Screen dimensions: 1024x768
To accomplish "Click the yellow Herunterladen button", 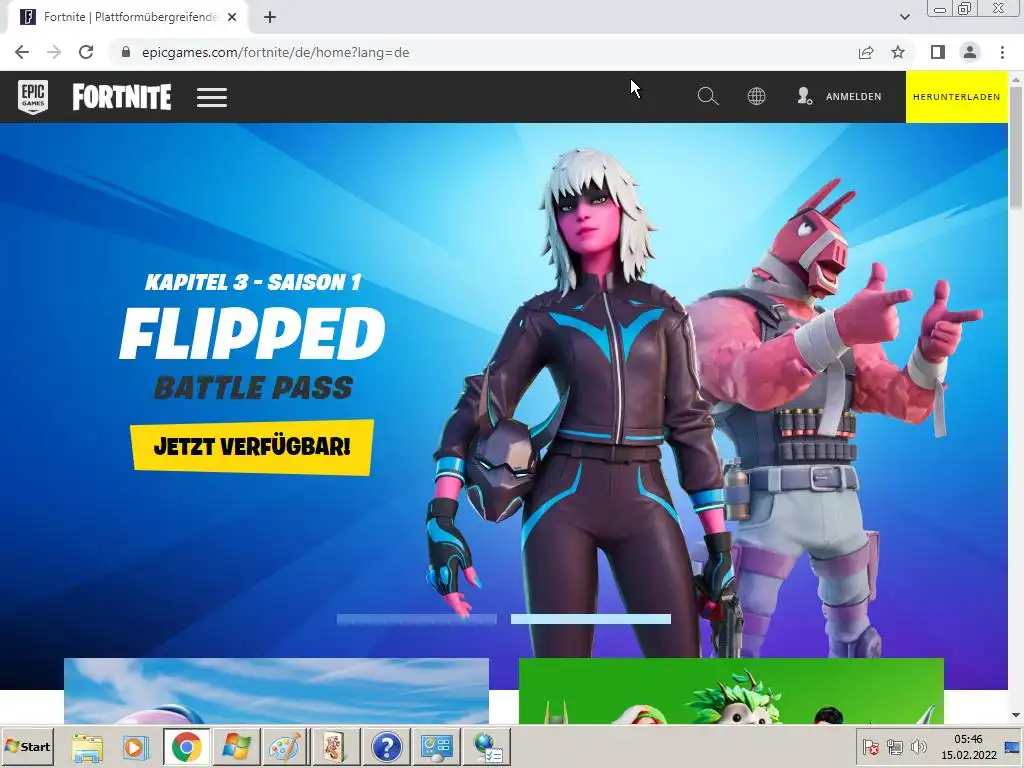I will [x=956, y=97].
